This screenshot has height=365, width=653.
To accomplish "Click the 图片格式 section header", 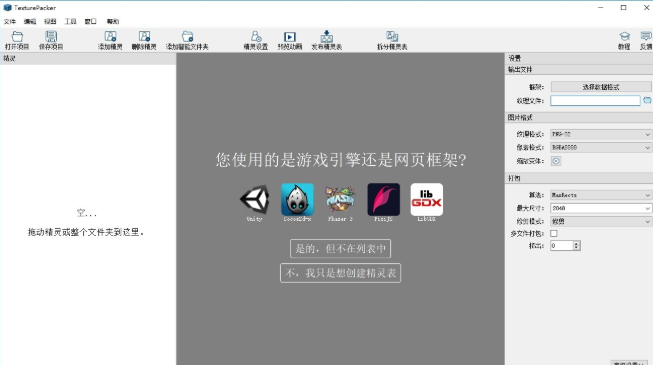I will tap(520, 118).
